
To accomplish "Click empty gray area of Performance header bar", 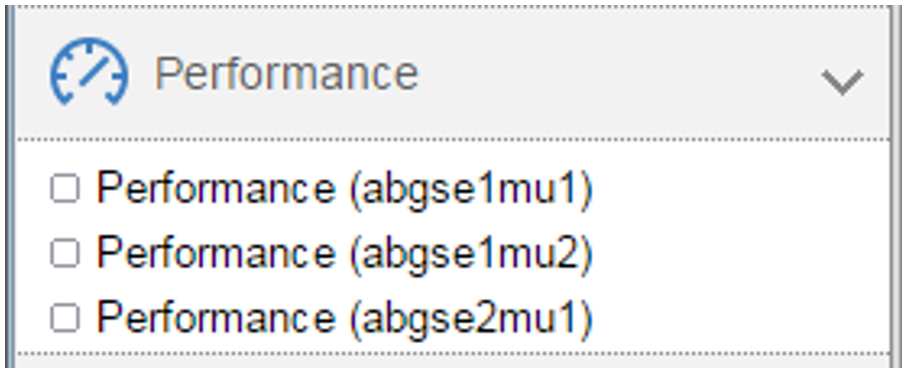I will pyautogui.click(x=619, y=73).
